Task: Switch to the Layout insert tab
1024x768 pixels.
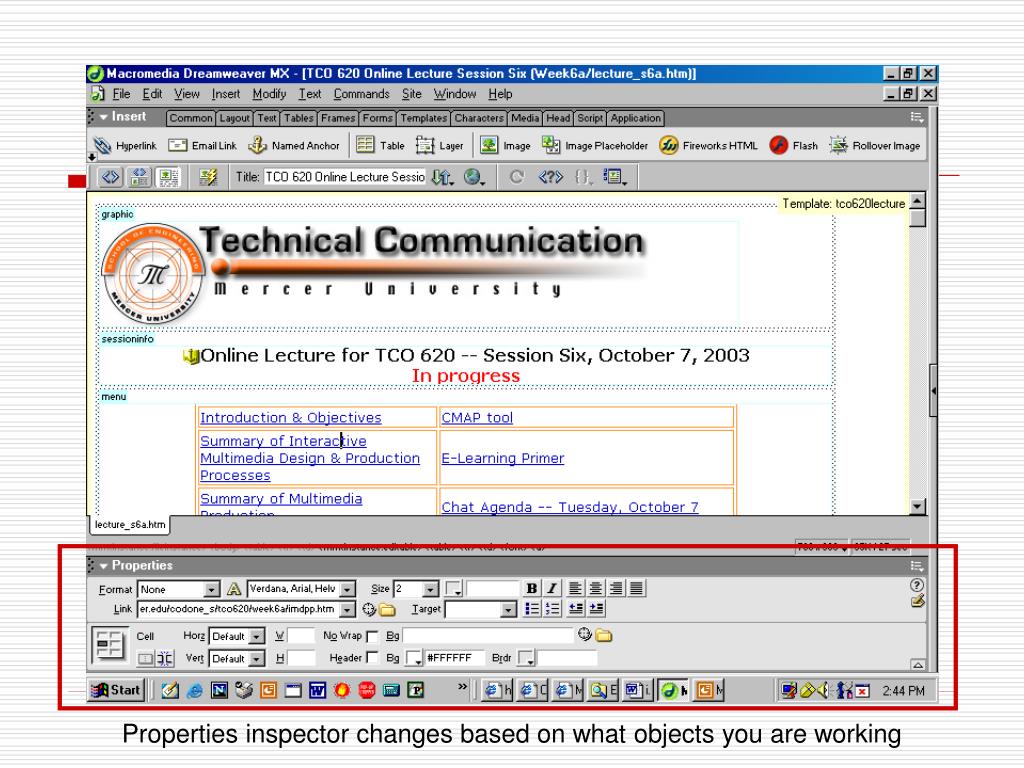Action: coord(234,118)
